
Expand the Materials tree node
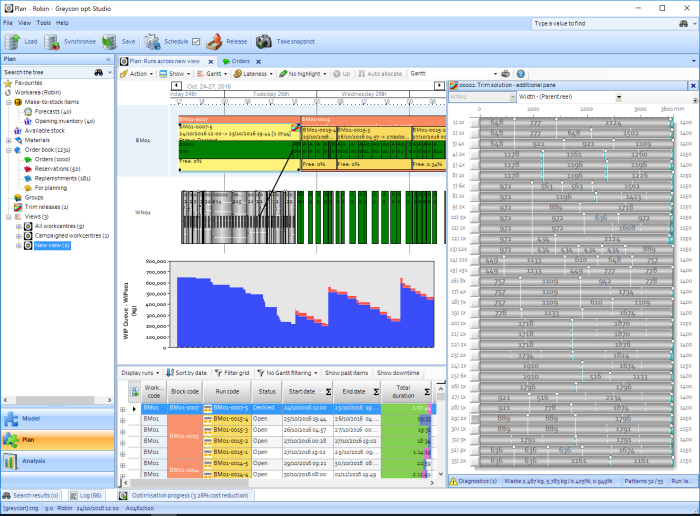click(8, 140)
